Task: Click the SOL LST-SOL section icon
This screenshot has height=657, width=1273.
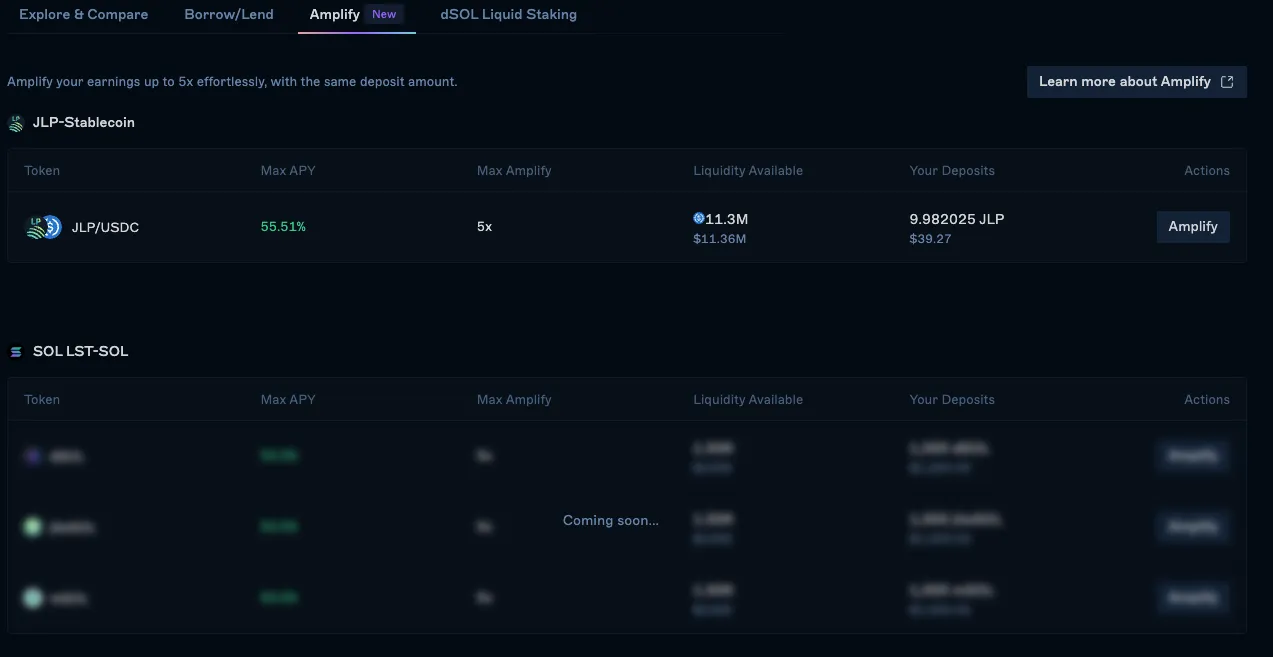Action: (16, 352)
